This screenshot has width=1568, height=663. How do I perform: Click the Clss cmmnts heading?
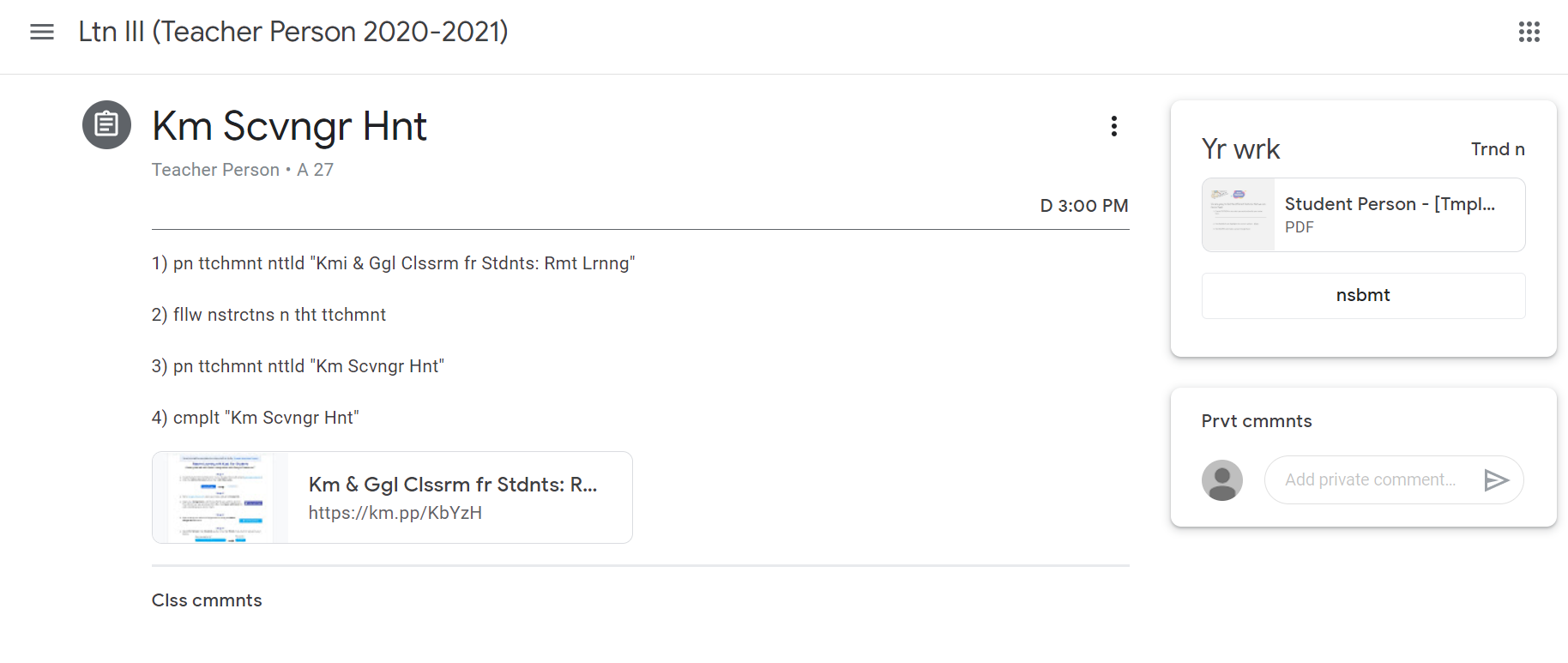207,600
